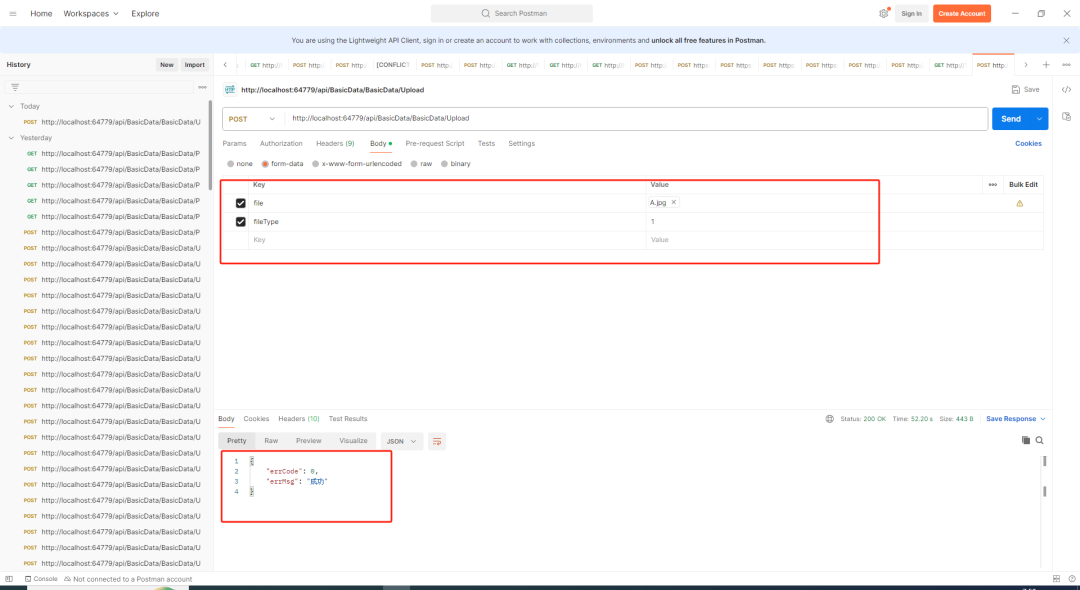
Task: Remove the A.jpg file with its X
Action: pyautogui.click(x=673, y=202)
